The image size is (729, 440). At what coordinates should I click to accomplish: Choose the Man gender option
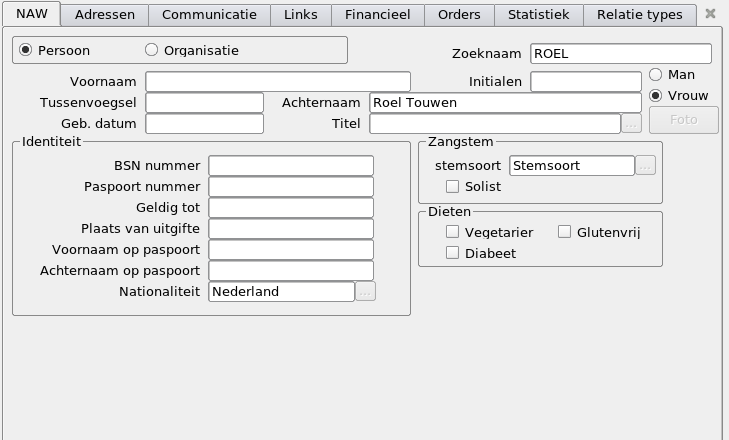(656, 74)
